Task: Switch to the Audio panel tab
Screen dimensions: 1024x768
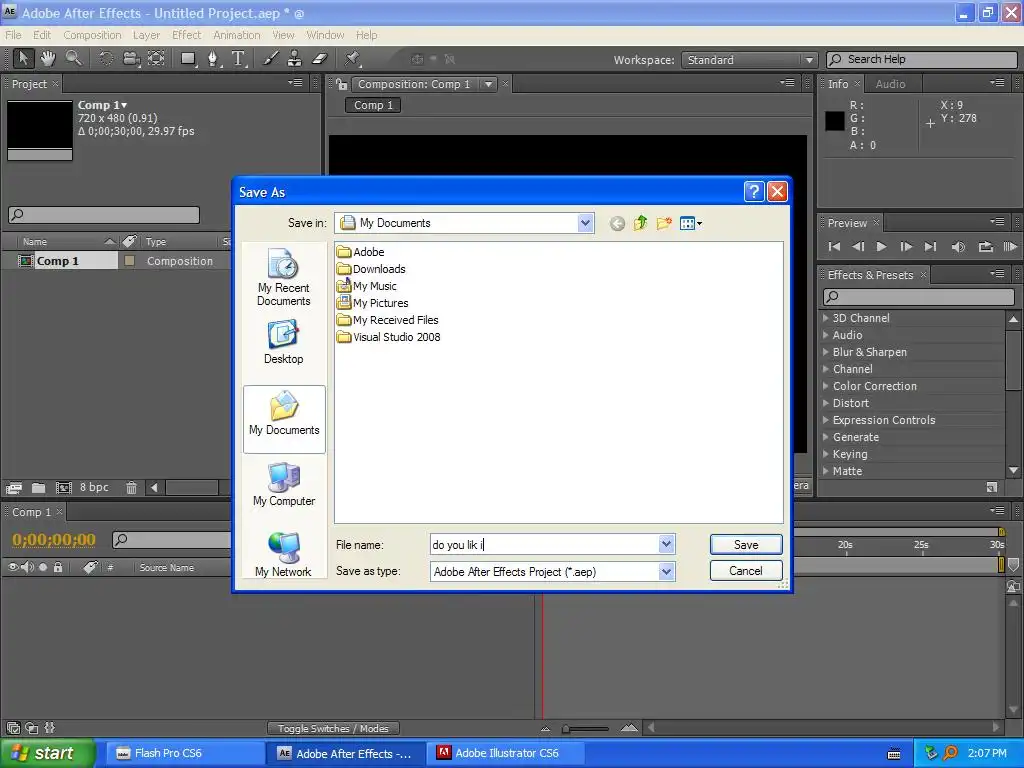Action: point(890,84)
